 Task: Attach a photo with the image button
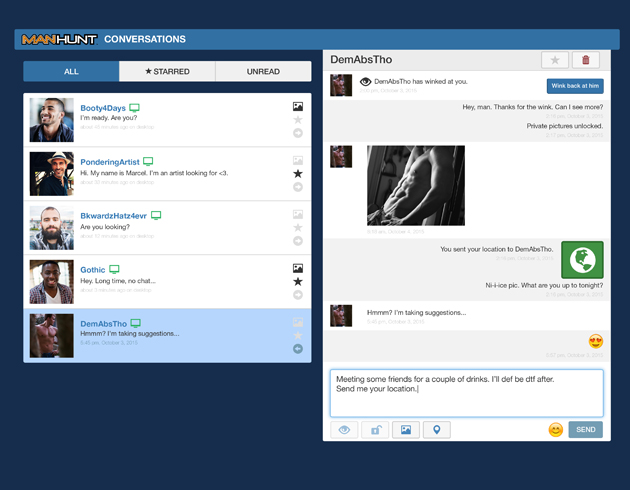click(x=406, y=430)
